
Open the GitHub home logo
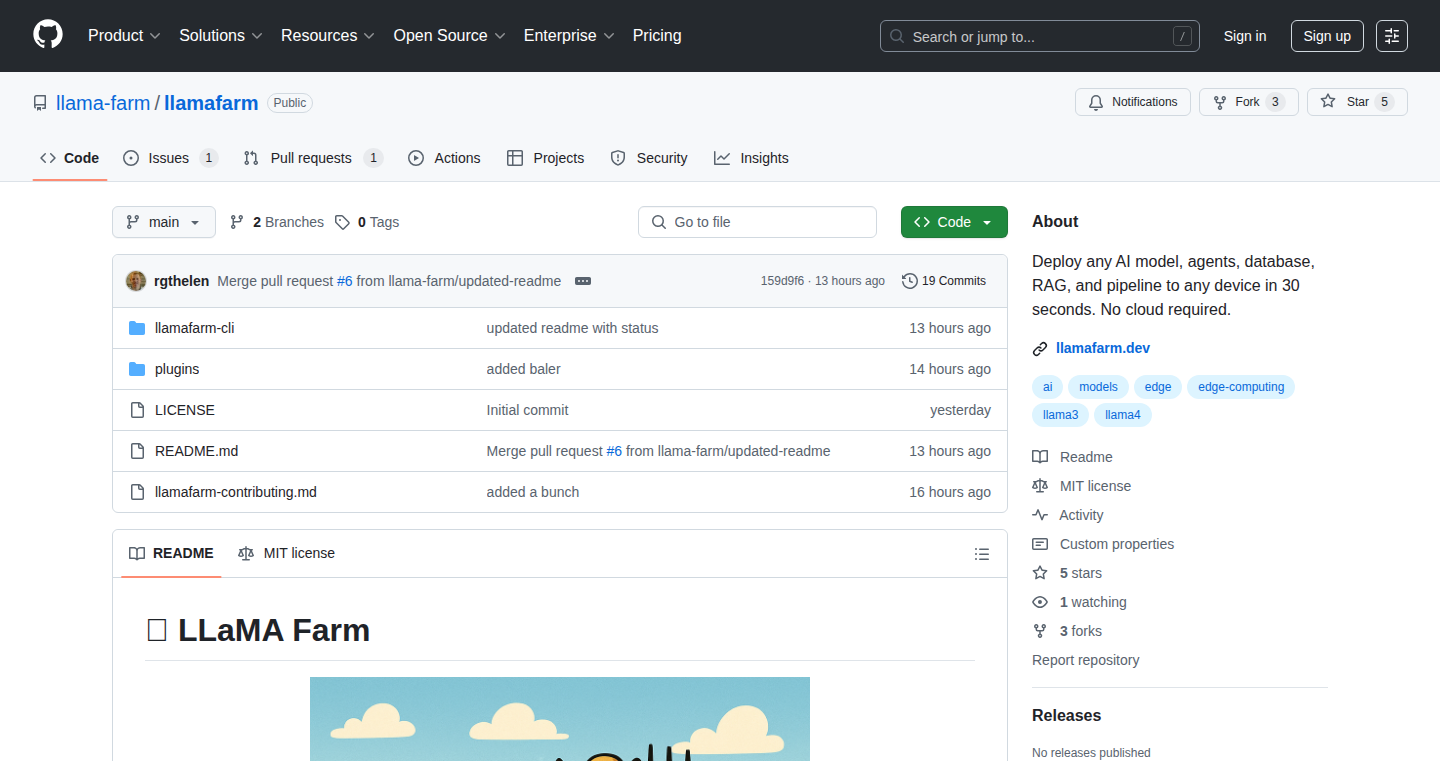(48, 36)
